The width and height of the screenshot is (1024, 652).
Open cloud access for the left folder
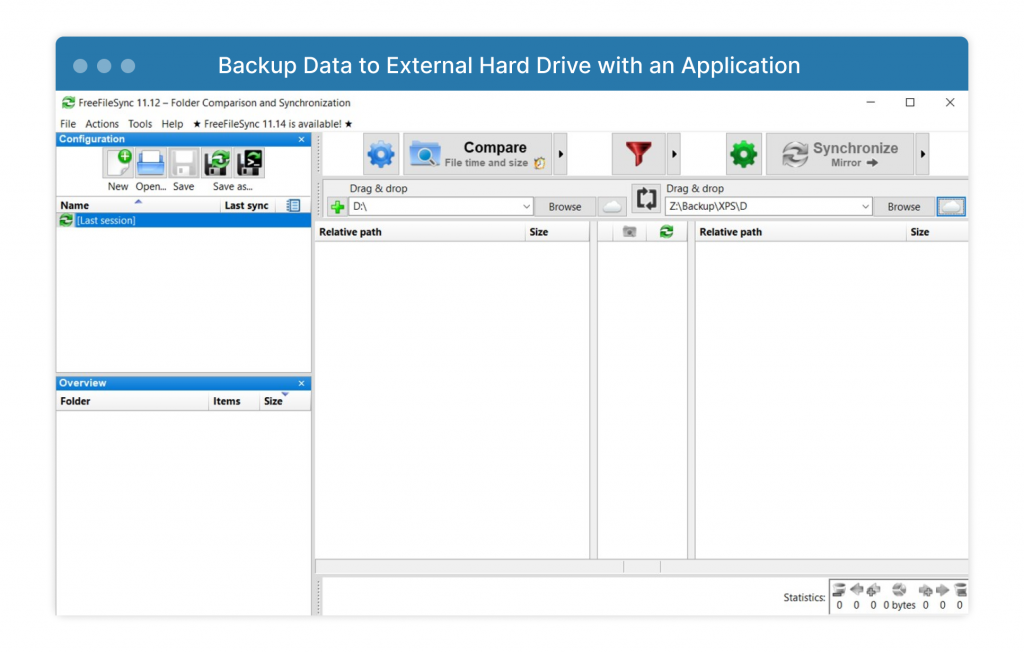pyautogui.click(x=612, y=207)
